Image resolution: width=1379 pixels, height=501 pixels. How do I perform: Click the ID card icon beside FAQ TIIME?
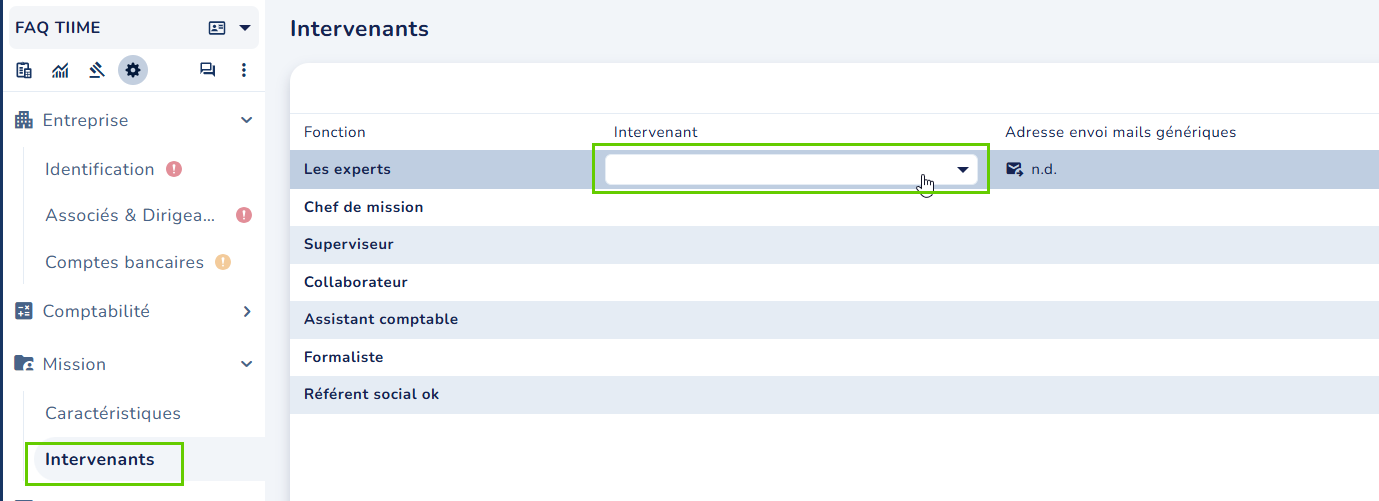click(217, 28)
